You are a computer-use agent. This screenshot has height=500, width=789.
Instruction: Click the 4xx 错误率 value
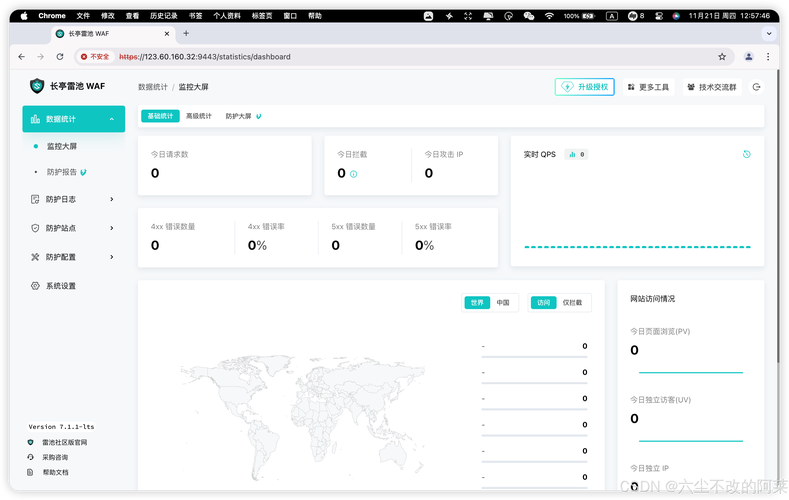coord(257,245)
